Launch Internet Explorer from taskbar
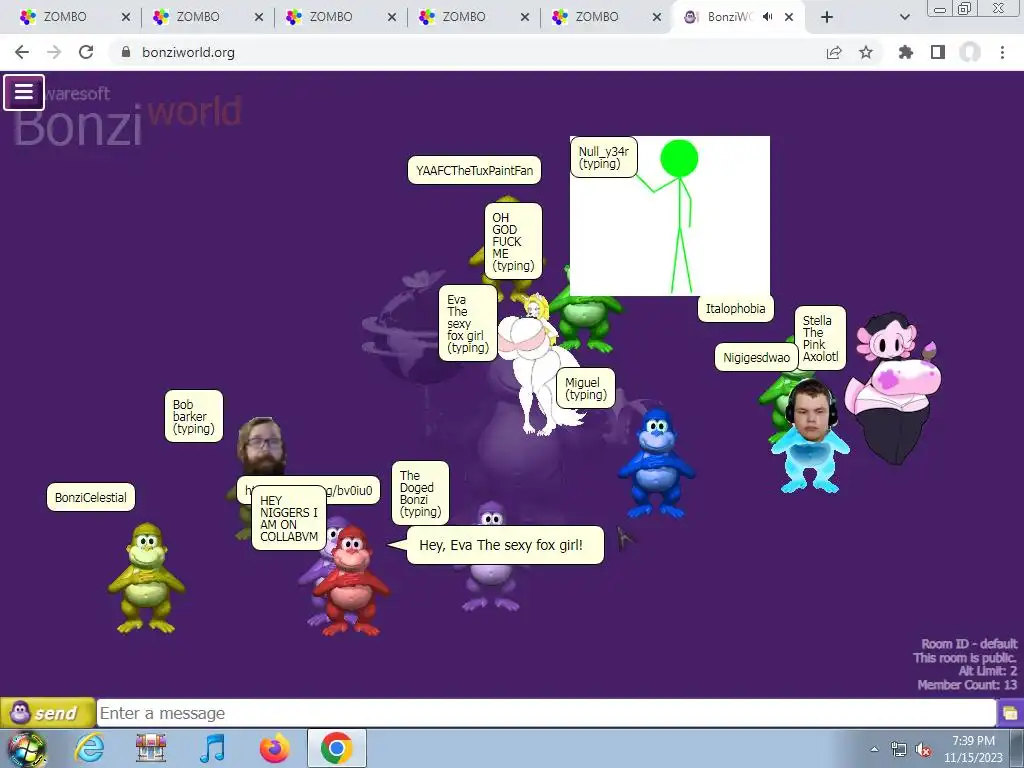 (89, 748)
